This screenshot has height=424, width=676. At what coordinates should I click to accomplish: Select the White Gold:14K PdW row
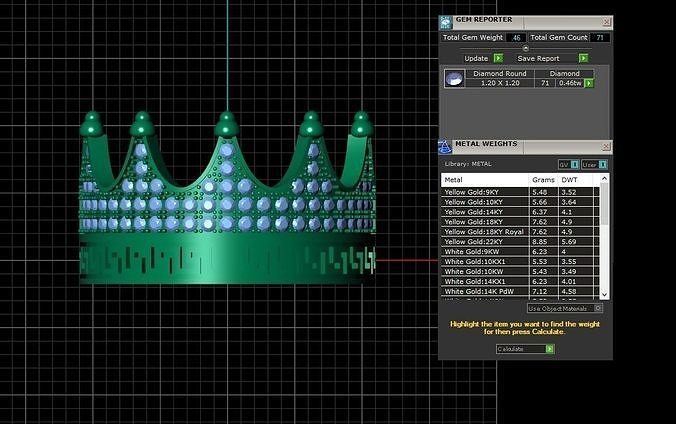(520, 291)
